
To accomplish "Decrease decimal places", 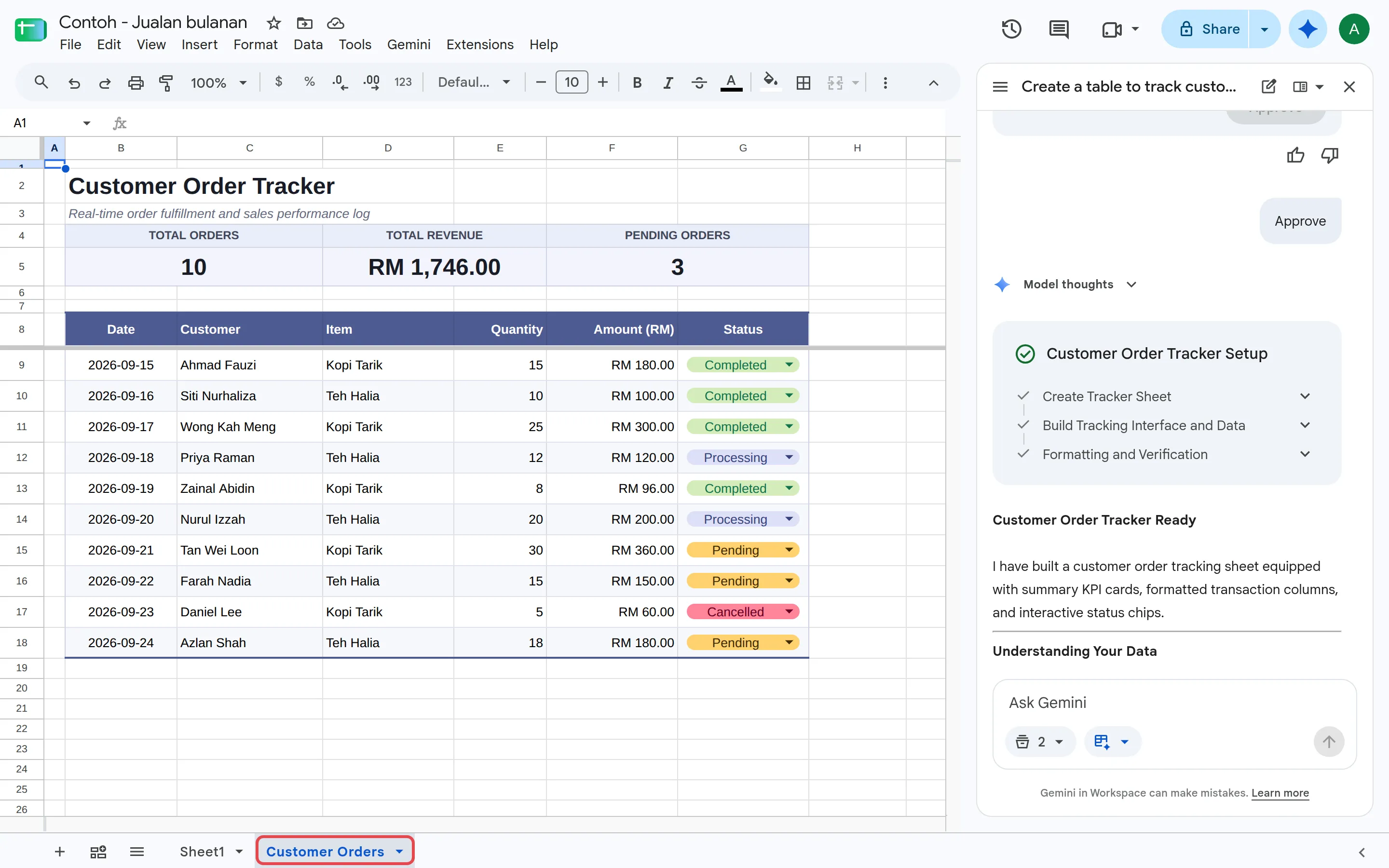I will click(340, 82).
